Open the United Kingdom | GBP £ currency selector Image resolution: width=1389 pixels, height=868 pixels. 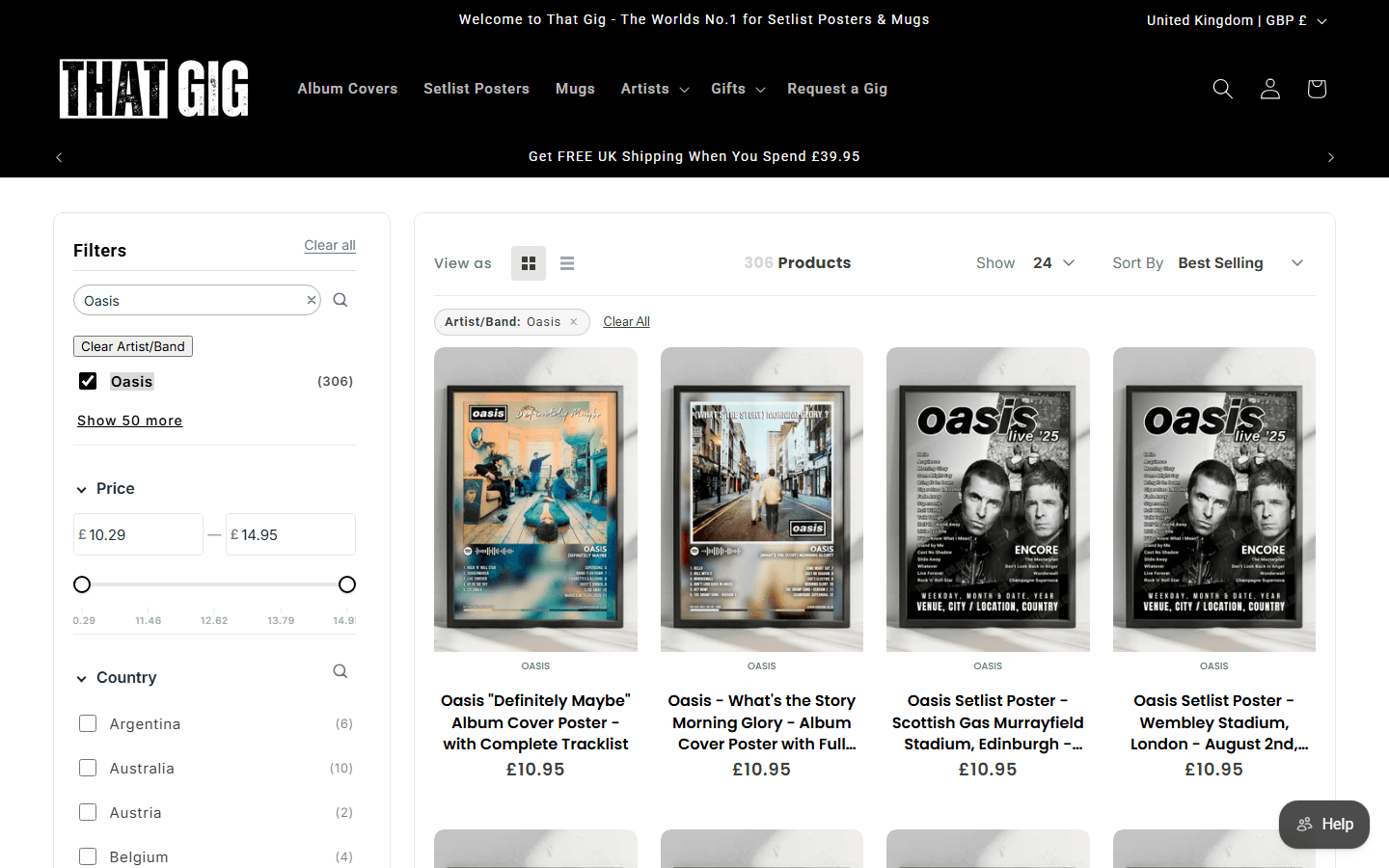pos(1237,20)
